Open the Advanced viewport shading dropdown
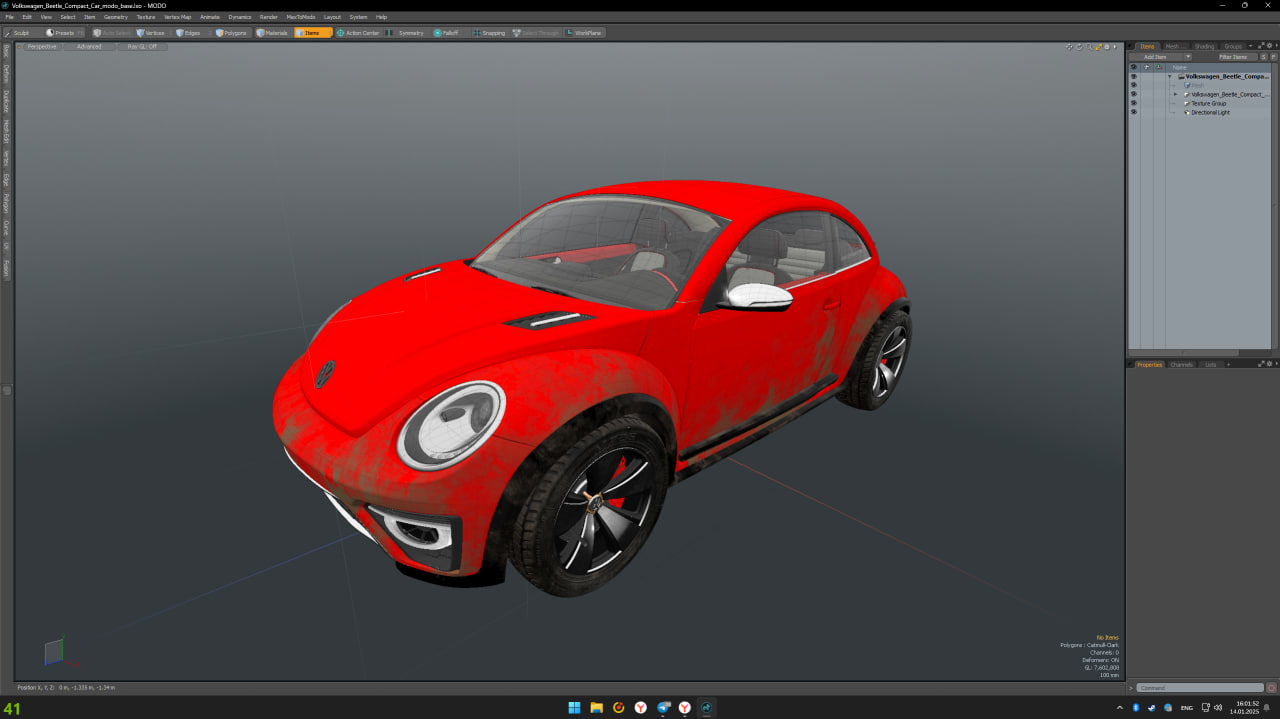This screenshot has width=1280, height=719. [x=89, y=47]
